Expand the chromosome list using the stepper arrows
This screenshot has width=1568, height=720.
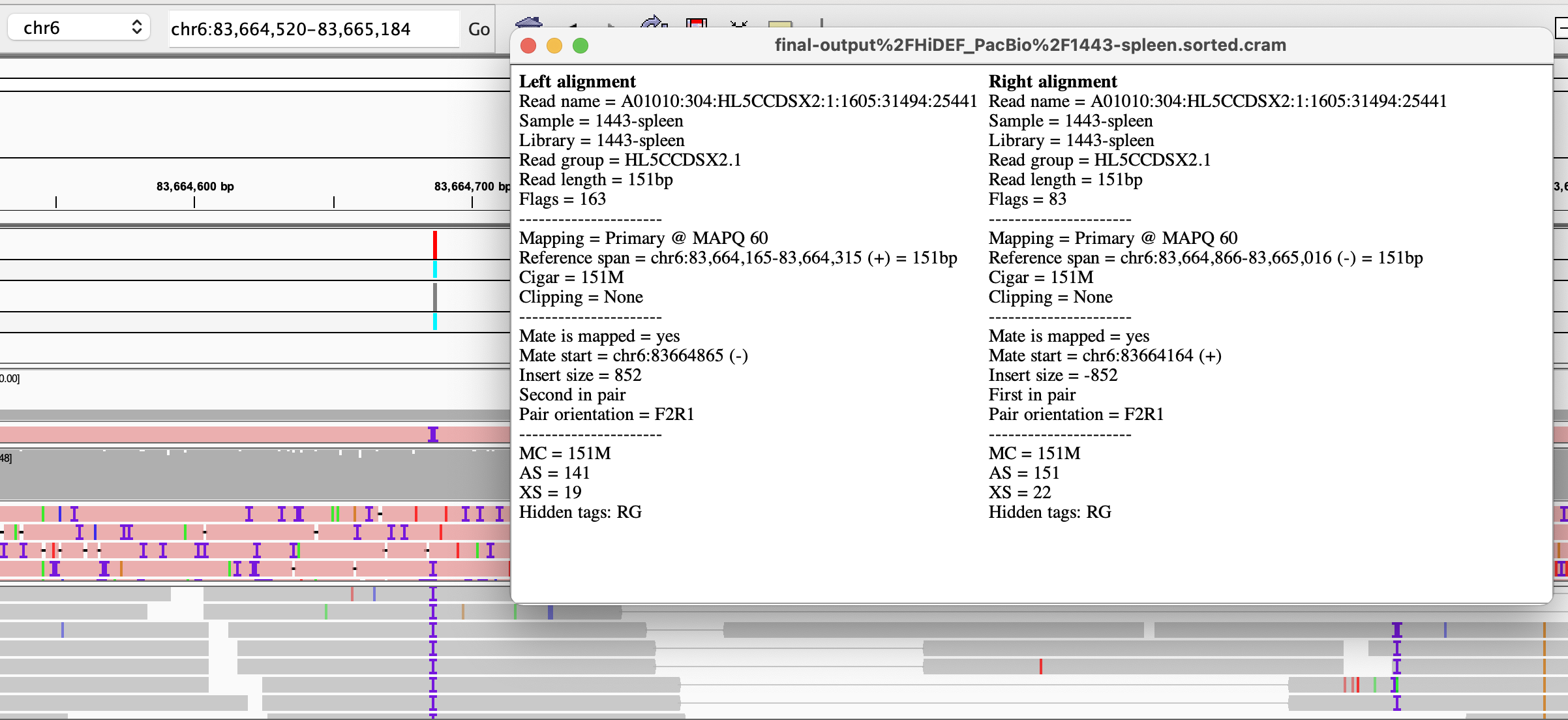pyautogui.click(x=136, y=27)
